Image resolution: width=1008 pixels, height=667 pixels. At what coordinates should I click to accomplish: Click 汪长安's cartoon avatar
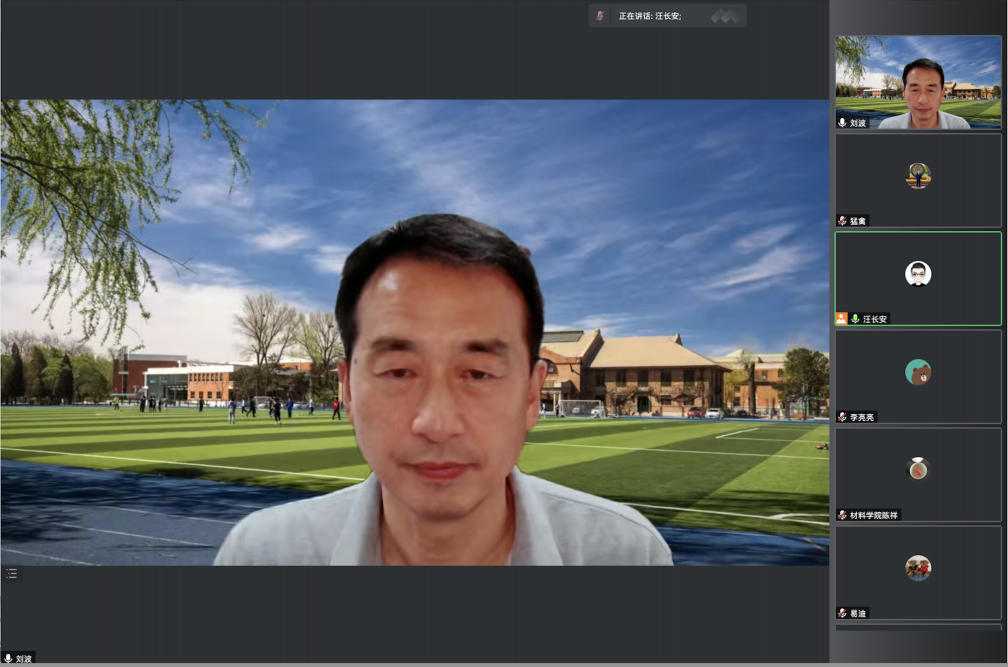(x=918, y=273)
